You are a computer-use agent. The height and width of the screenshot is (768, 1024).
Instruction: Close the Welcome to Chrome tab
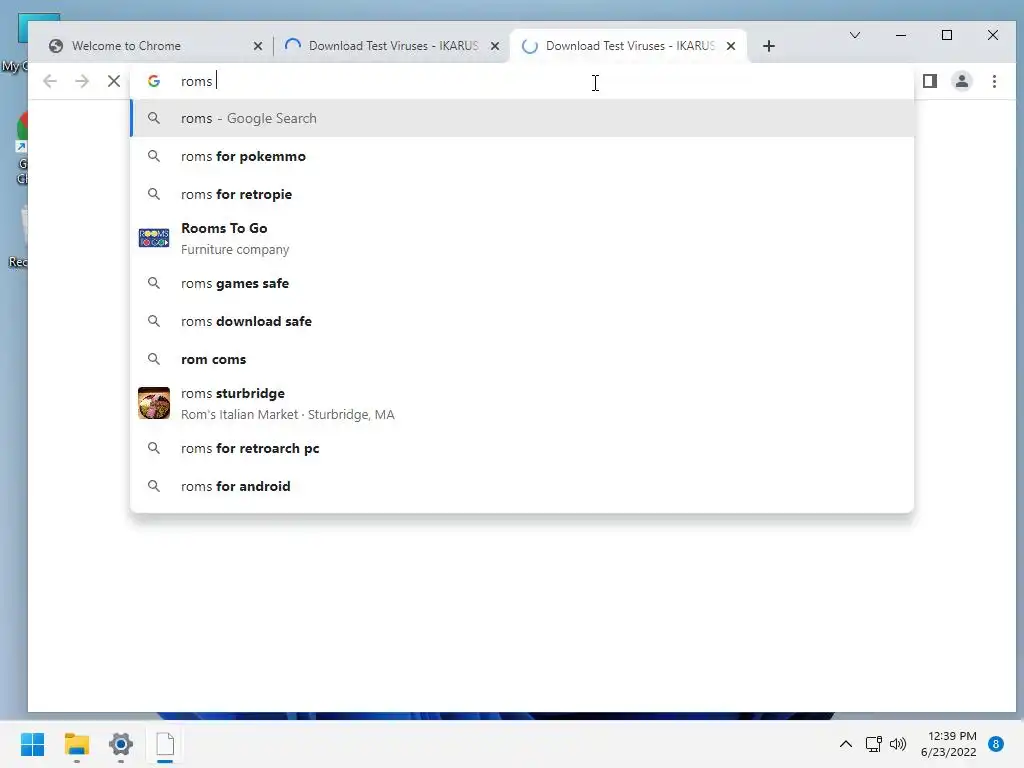(257, 46)
